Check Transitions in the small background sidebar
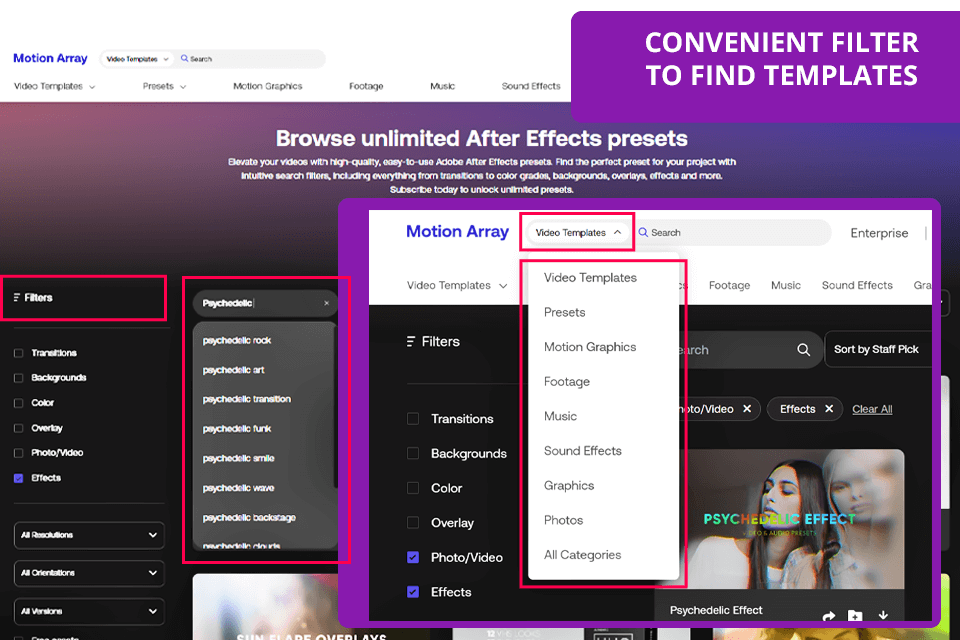Image resolution: width=960 pixels, height=640 pixels. click(x=18, y=353)
